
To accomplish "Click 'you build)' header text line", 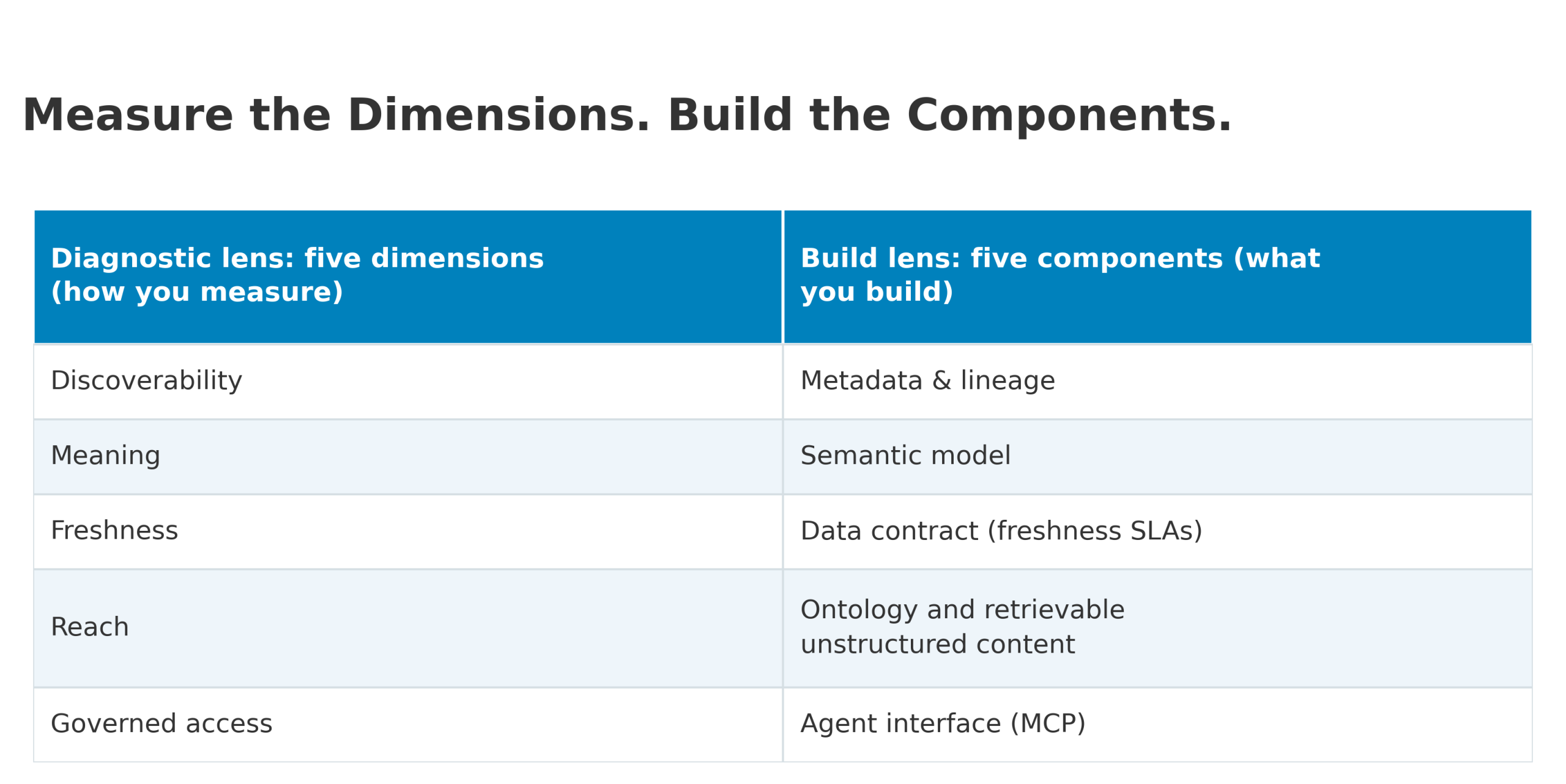I will (x=877, y=292).
